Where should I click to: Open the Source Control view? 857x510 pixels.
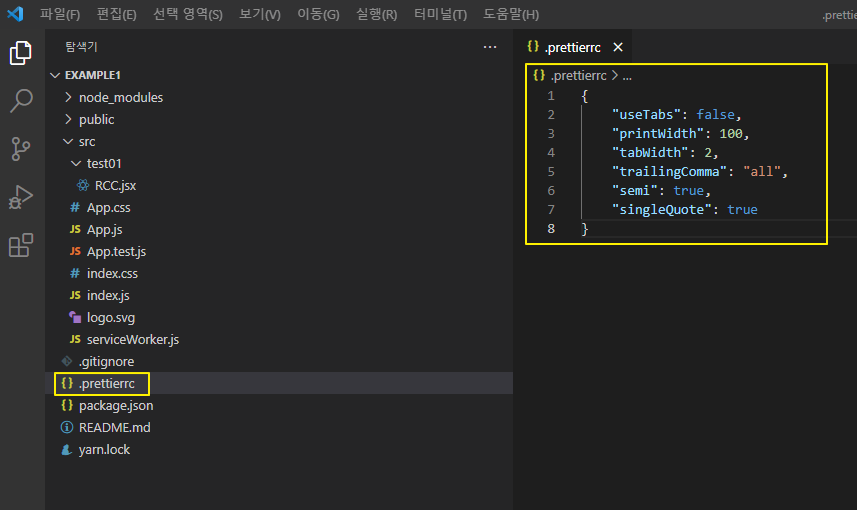[21, 149]
